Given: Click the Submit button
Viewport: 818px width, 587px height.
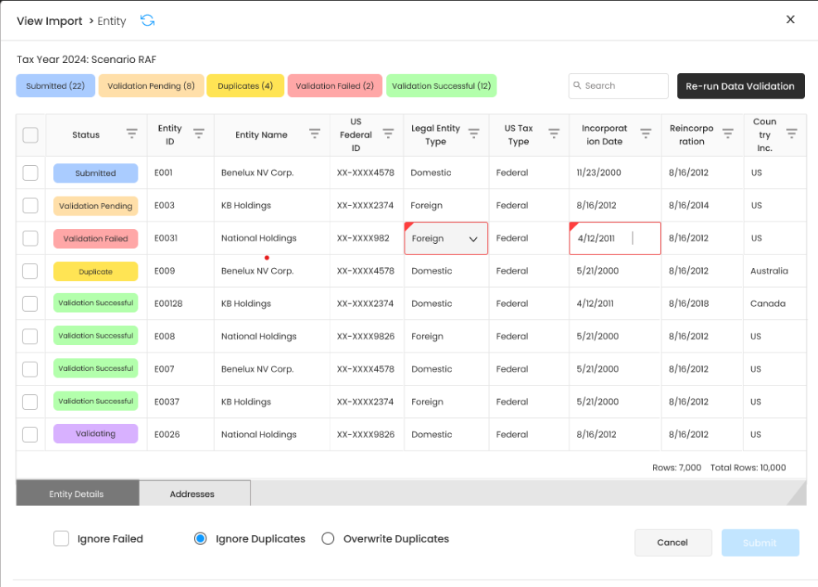Looking at the screenshot, I should point(760,543).
